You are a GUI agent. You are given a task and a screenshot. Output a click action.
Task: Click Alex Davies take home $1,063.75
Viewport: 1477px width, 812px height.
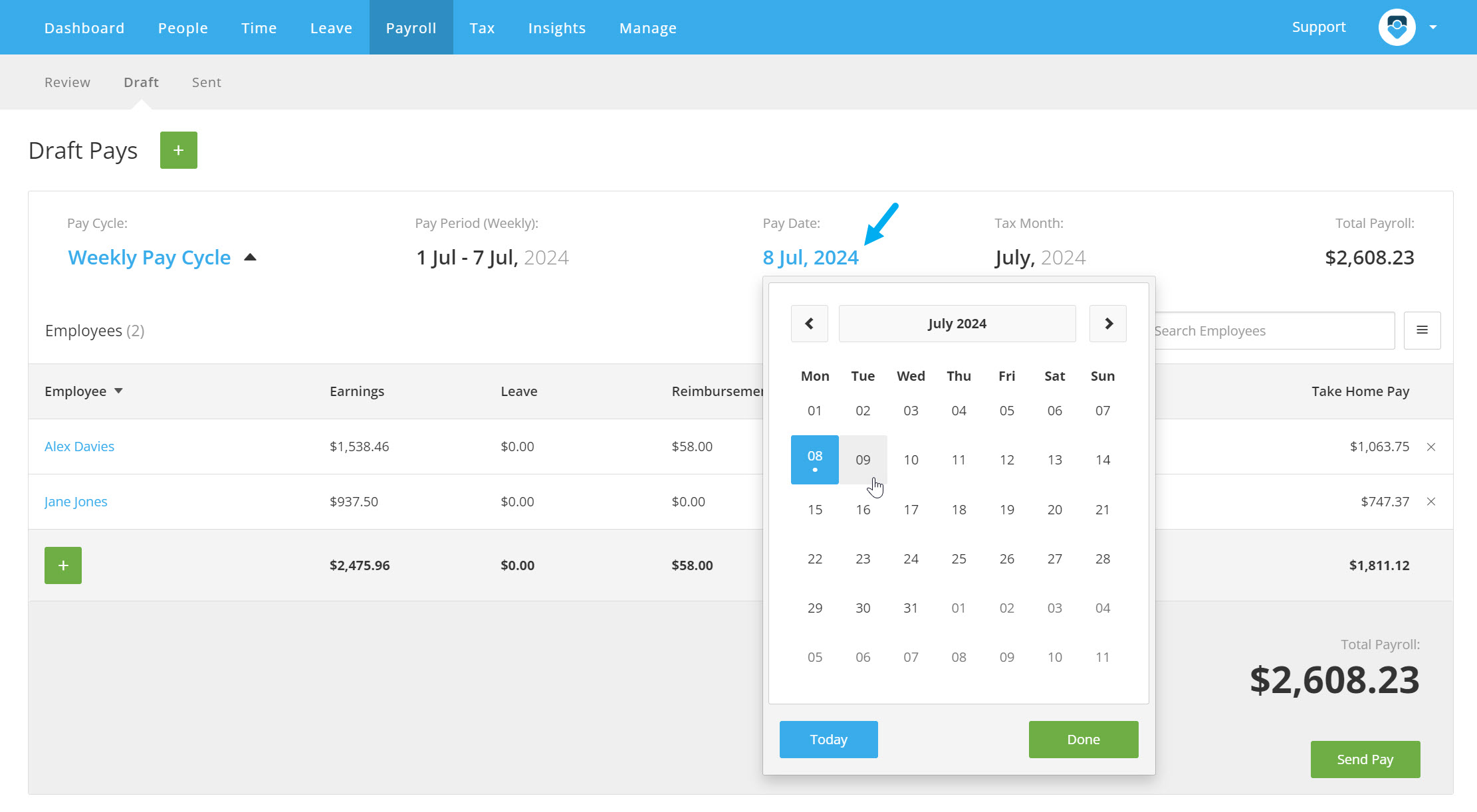click(x=1379, y=447)
